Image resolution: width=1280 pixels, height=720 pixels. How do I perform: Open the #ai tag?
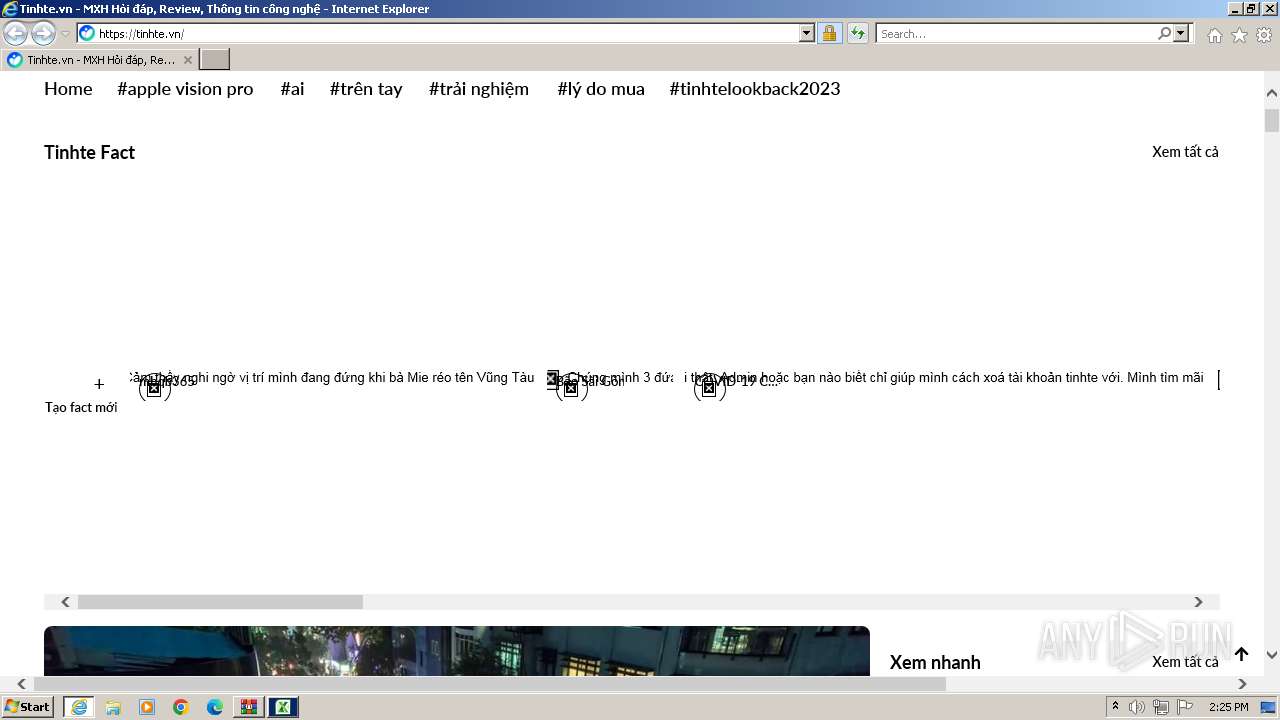click(292, 89)
